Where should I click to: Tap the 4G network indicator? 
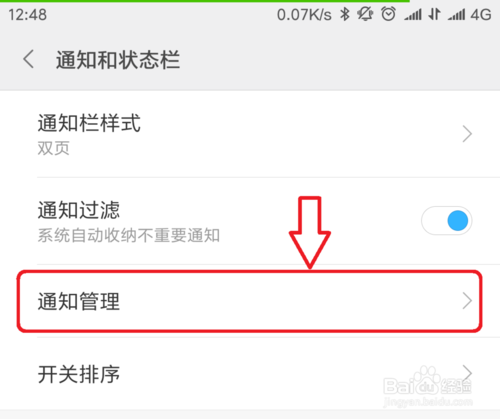(481, 15)
